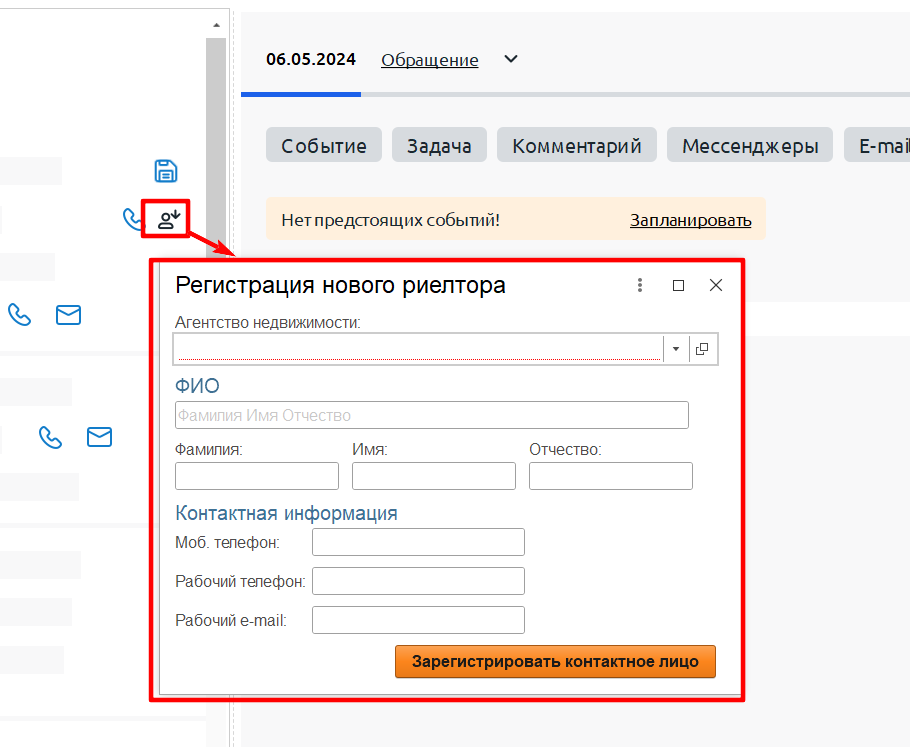
Task: Open the three-dot menu in registration dialog
Action: [x=640, y=285]
